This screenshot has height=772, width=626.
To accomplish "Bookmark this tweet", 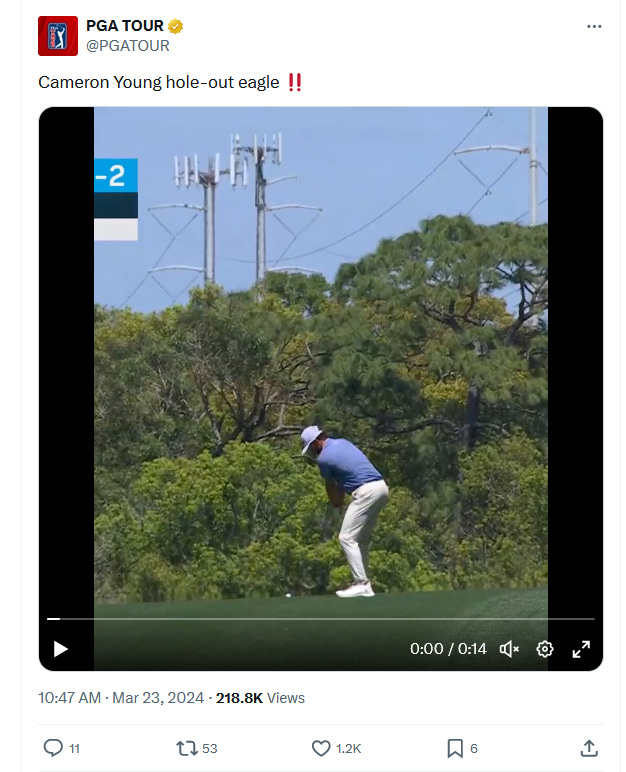I will (x=455, y=748).
